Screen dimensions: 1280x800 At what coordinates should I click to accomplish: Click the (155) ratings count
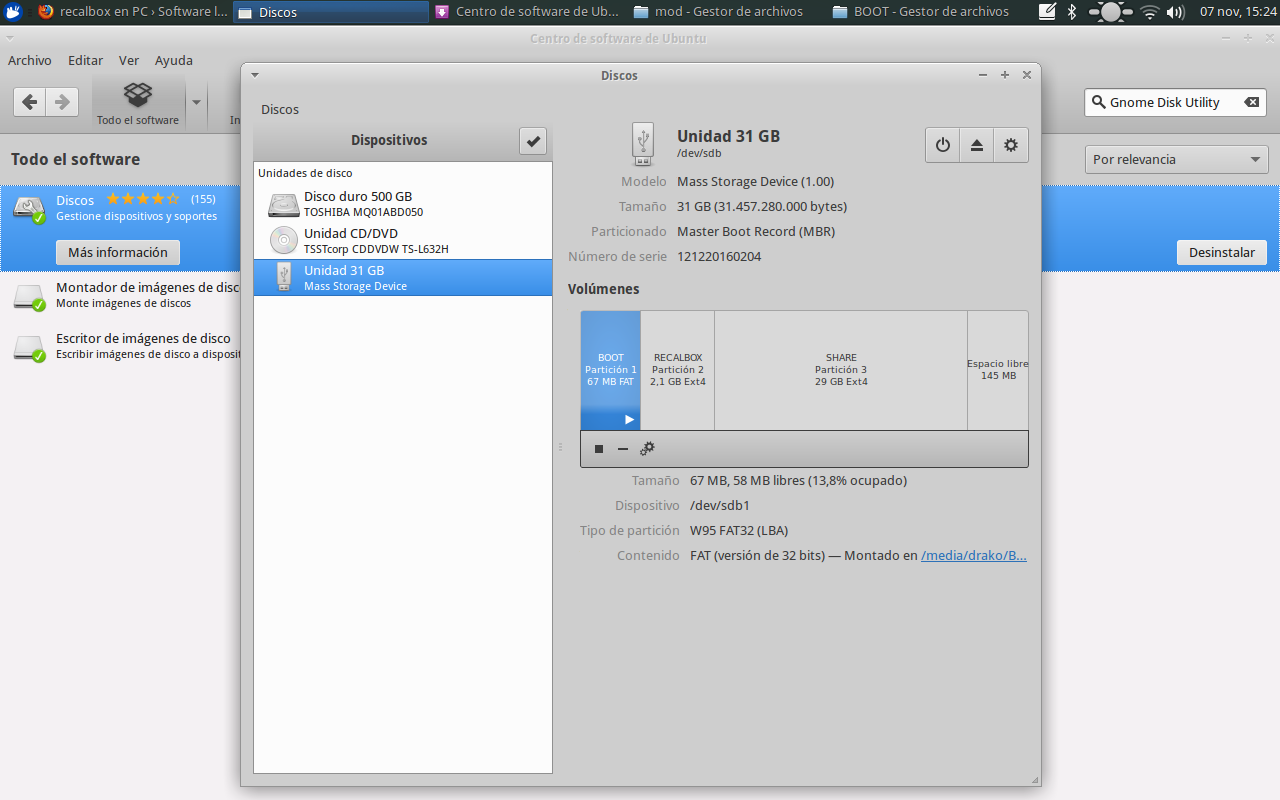pos(203,199)
